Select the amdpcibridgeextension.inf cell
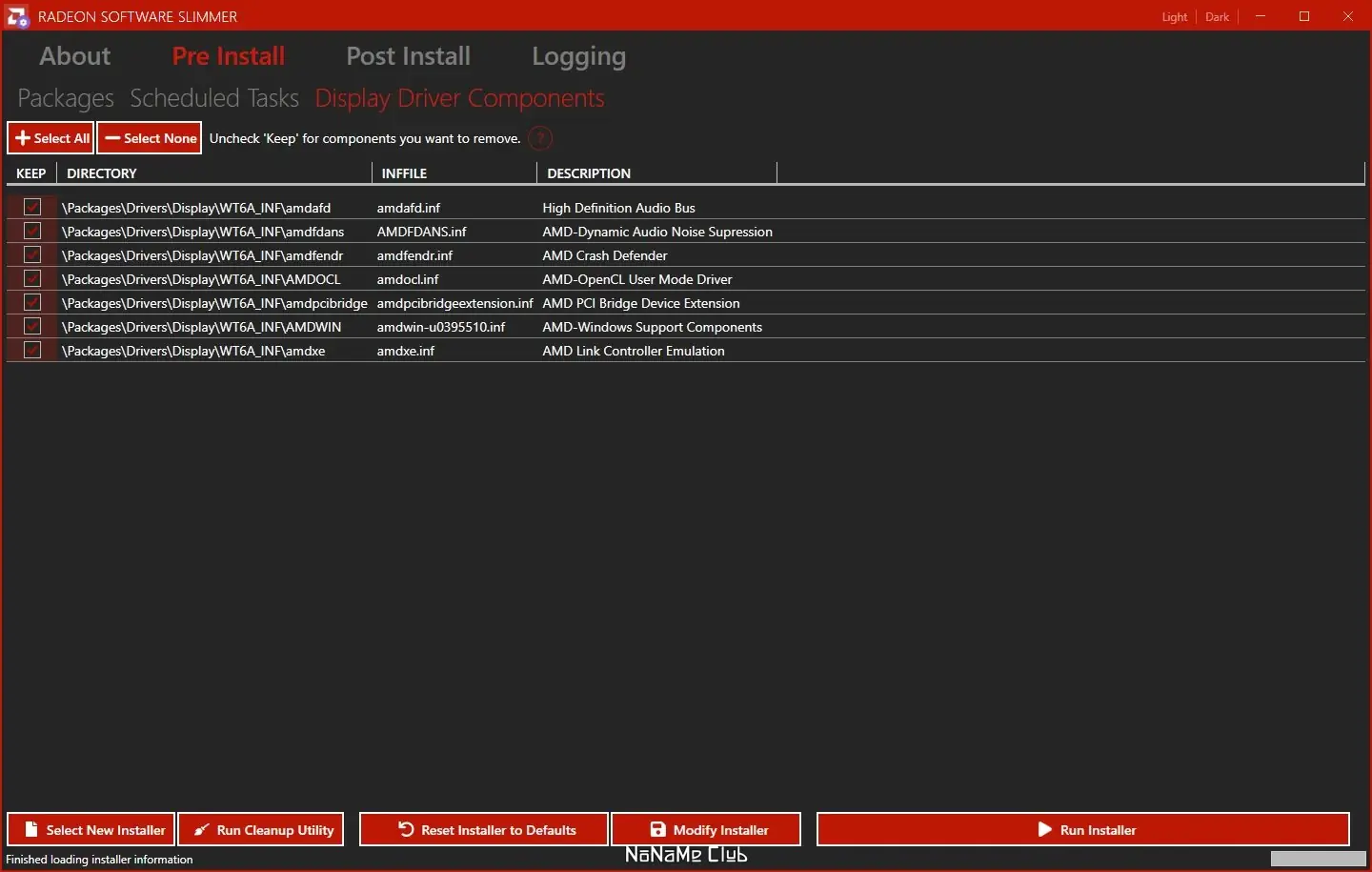The width and height of the screenshot is (1372, 872). [455, 303]
